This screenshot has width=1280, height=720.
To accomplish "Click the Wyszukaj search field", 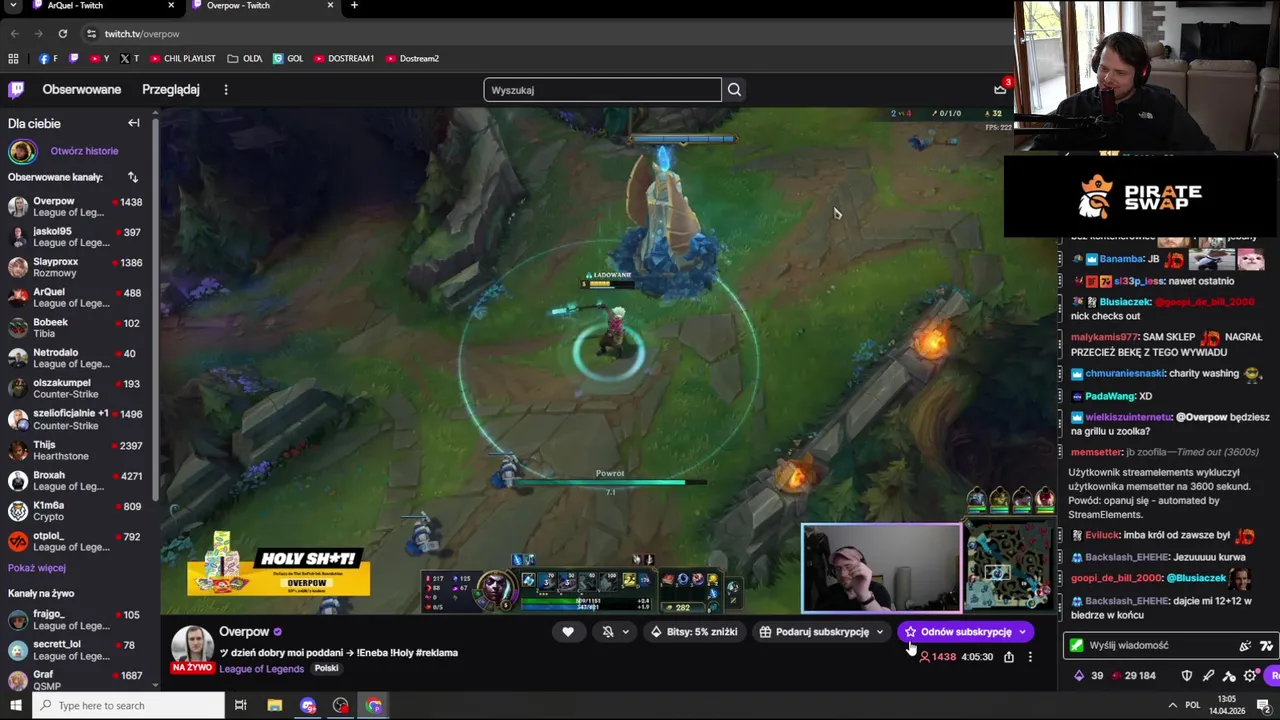I will (x=602, y=90).
